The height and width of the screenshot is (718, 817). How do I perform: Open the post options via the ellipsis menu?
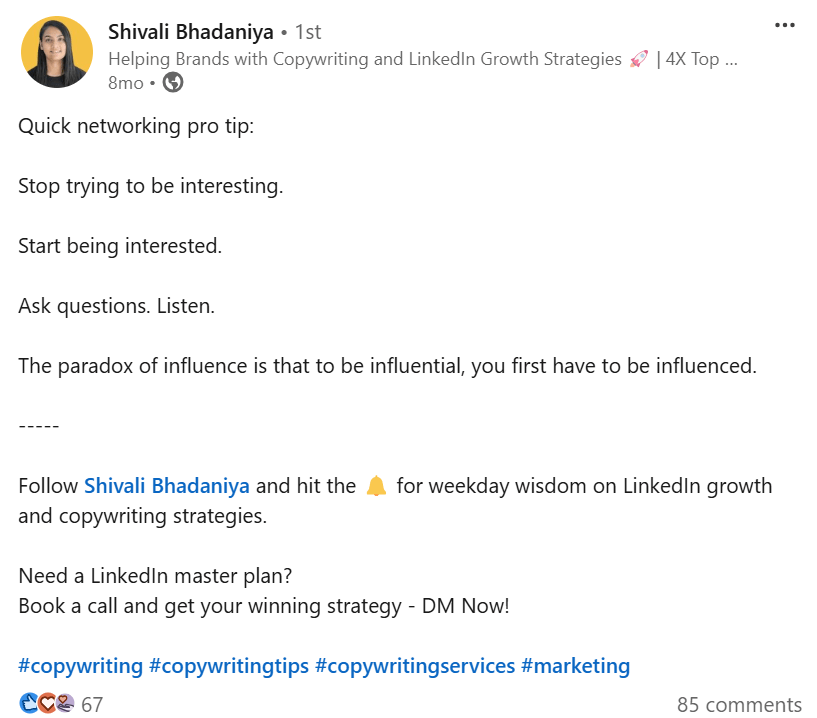tap(784, 25)
